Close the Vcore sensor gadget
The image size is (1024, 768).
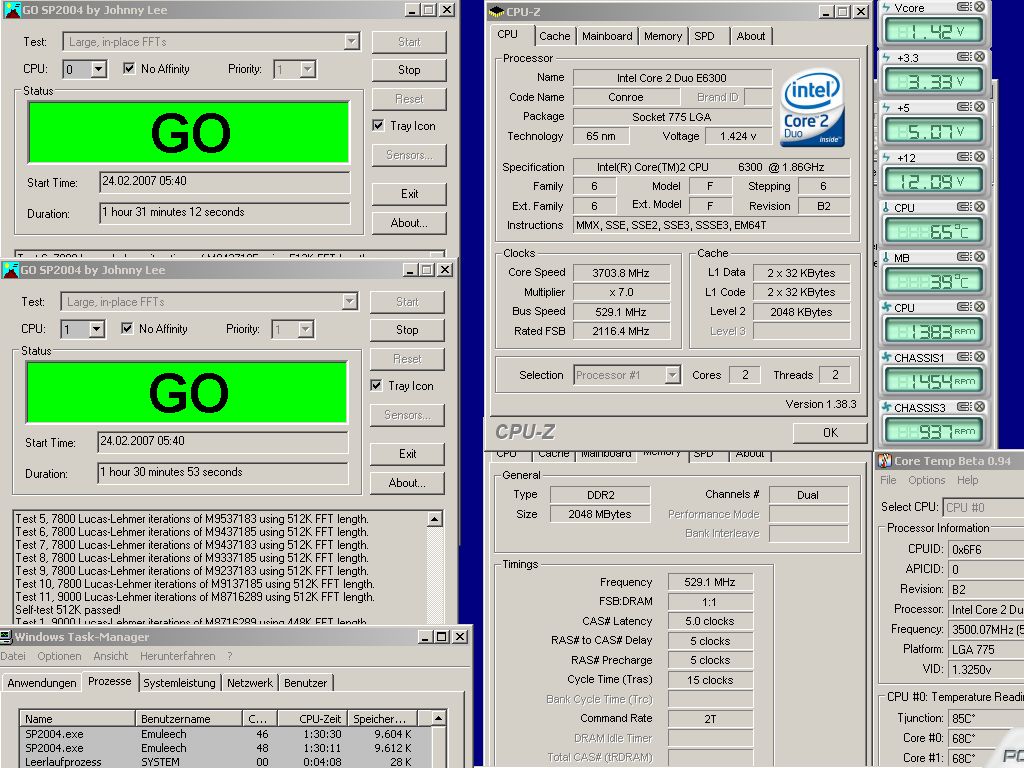pyautogui.click(x=979, y=7)
